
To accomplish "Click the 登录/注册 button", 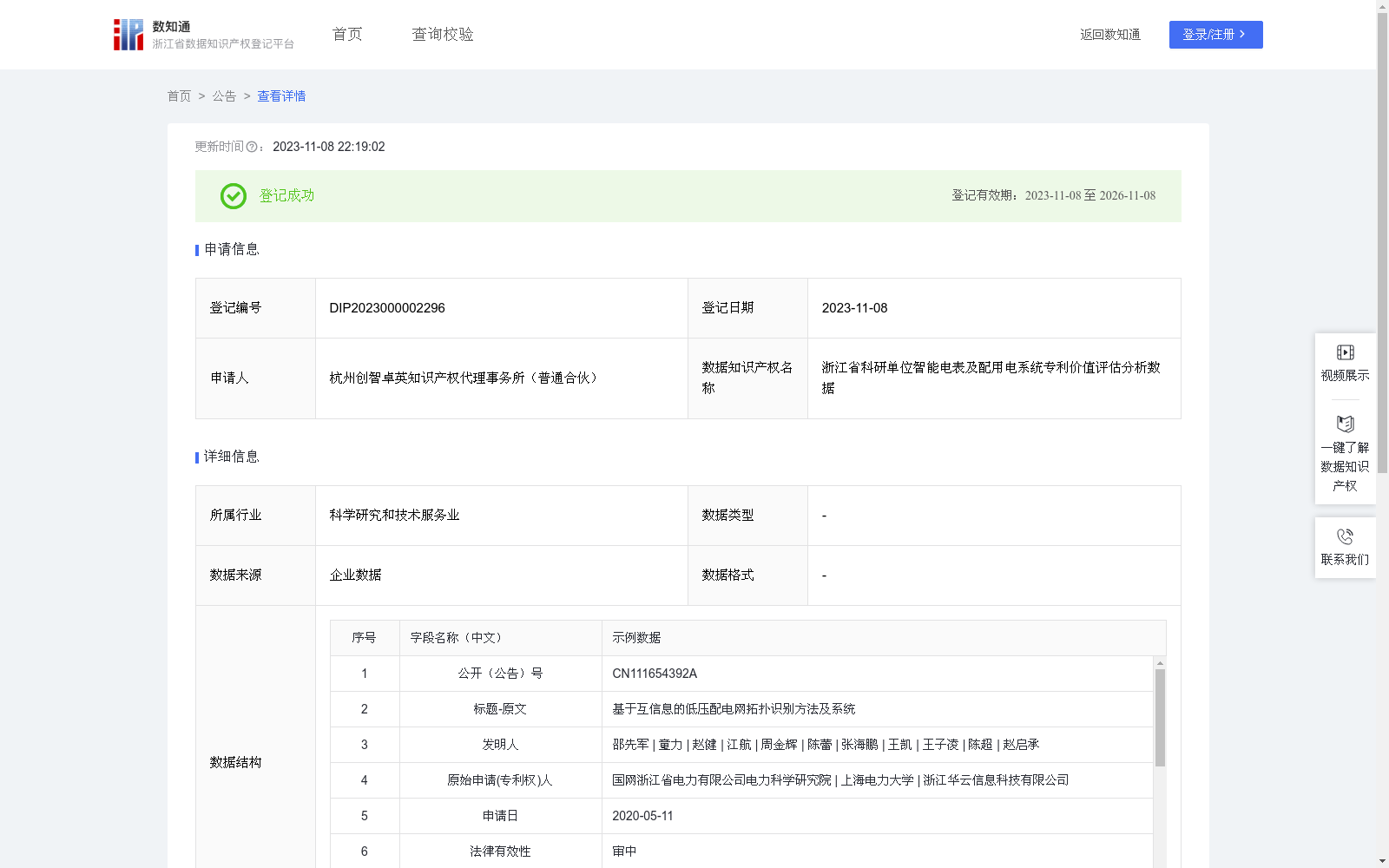I will [1215, 35].
